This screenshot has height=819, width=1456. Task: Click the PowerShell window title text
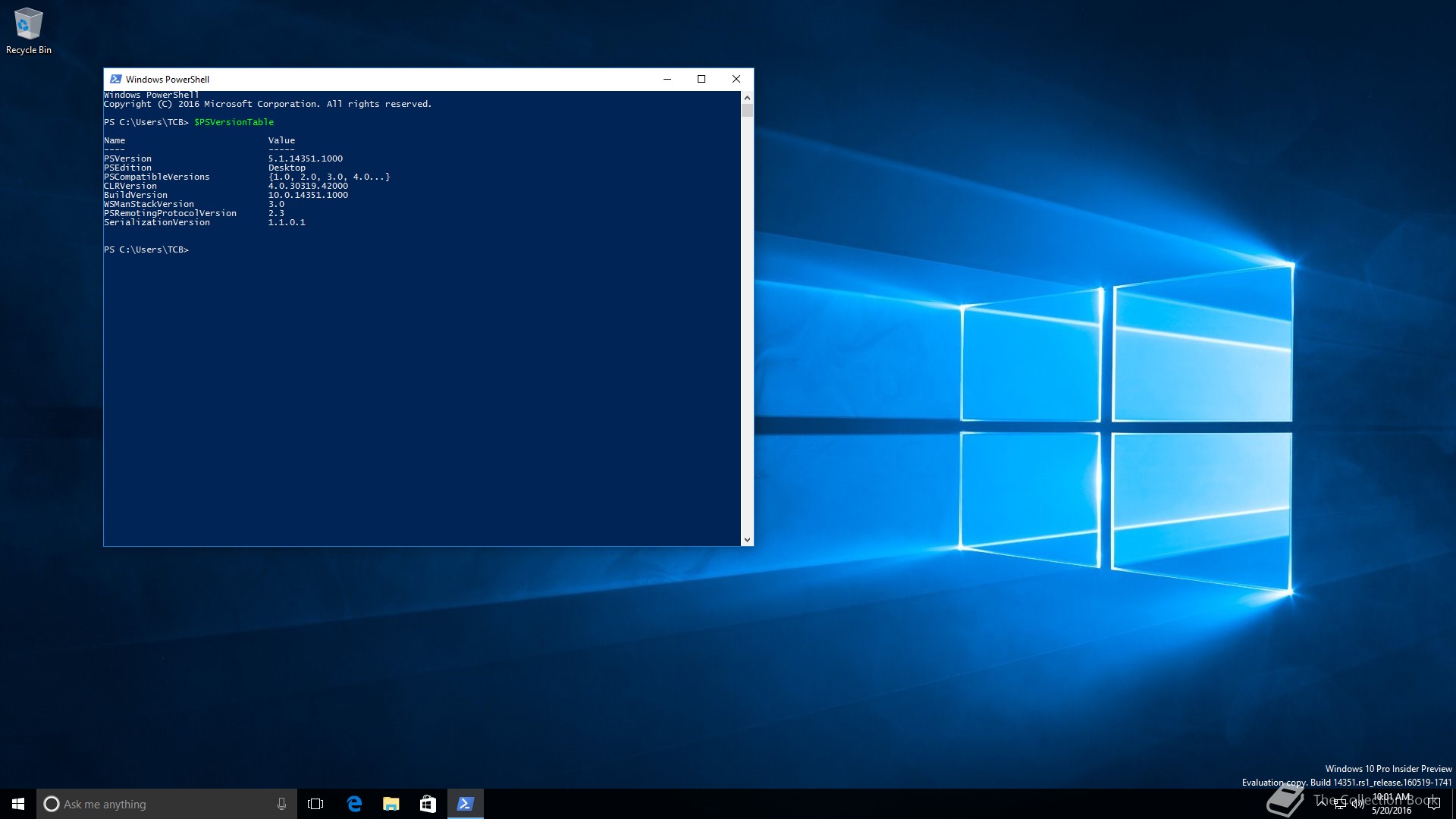[168, 79]
